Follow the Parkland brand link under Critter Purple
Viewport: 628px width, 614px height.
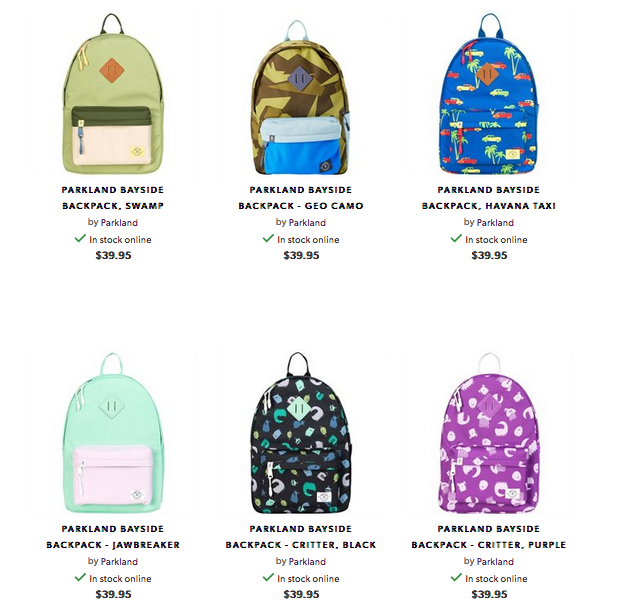pos(495,562)
